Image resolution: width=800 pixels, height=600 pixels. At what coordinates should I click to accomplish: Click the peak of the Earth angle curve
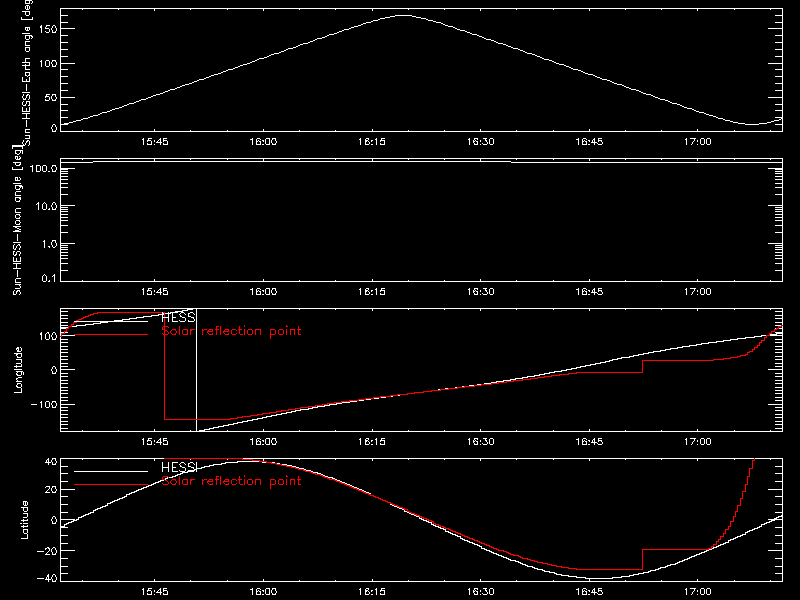pos(403,16)
